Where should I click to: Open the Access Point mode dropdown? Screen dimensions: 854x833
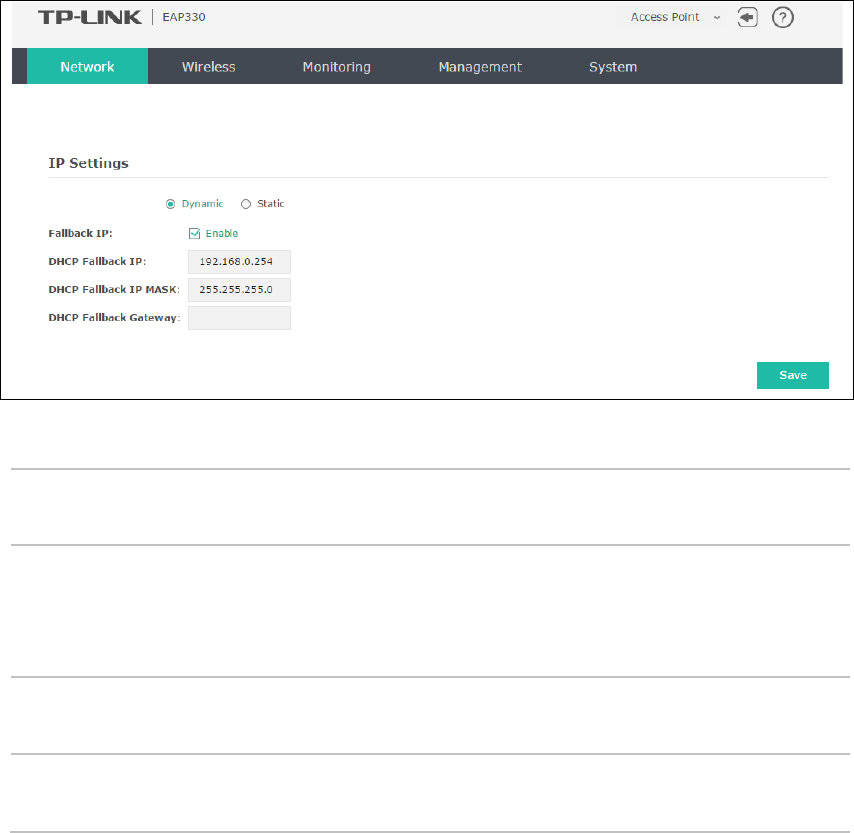point(671,17)
